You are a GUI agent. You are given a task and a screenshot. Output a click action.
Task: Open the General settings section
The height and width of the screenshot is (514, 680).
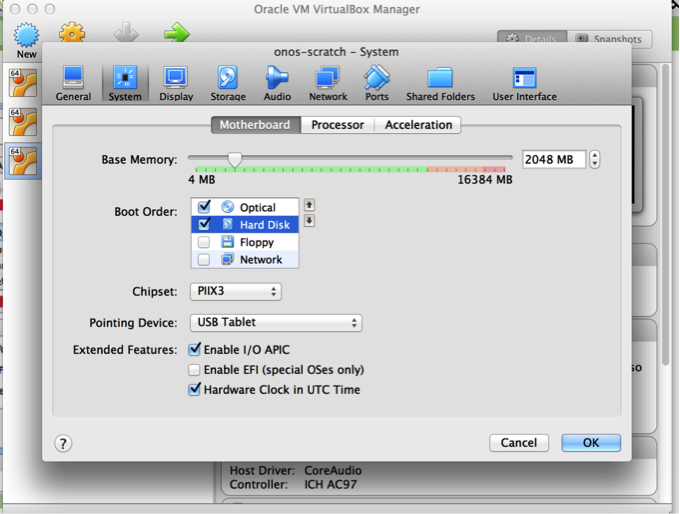pos(73,83)
